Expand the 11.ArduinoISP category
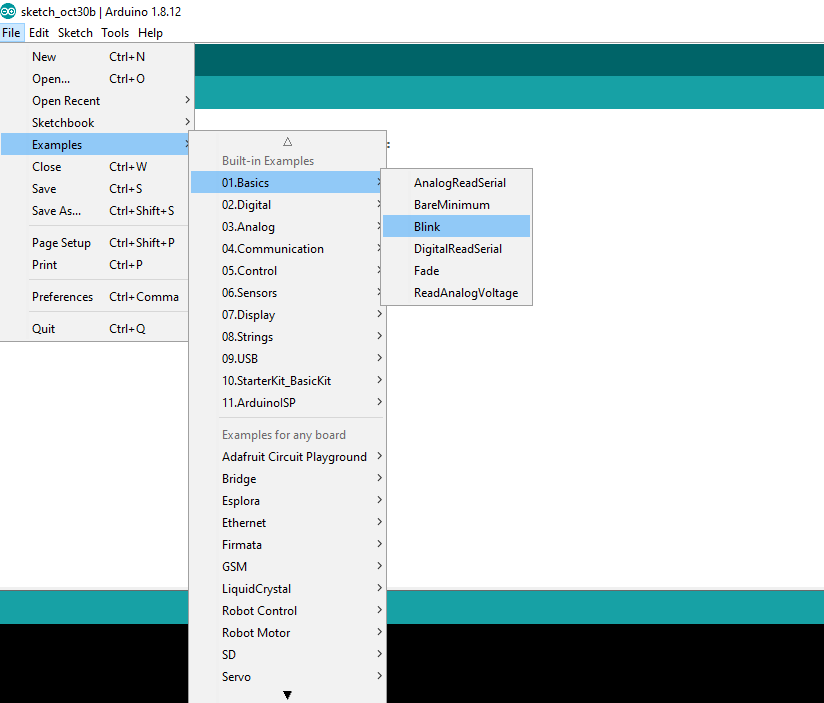824x703 pixels. (x=287, y=403)
